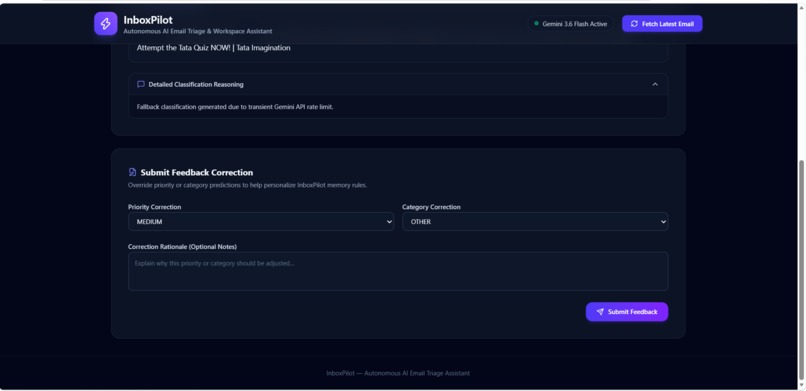Click the speech bubble icon beside Classification Reasoning
Image resolution: width=806 pixels, height=391 pixels.
141,84
